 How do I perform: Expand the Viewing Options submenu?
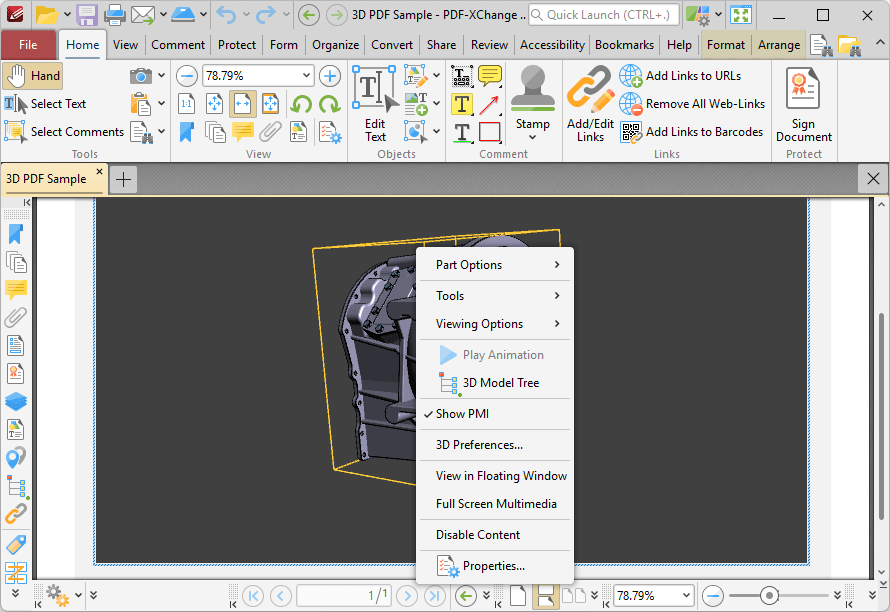(477, 323)
